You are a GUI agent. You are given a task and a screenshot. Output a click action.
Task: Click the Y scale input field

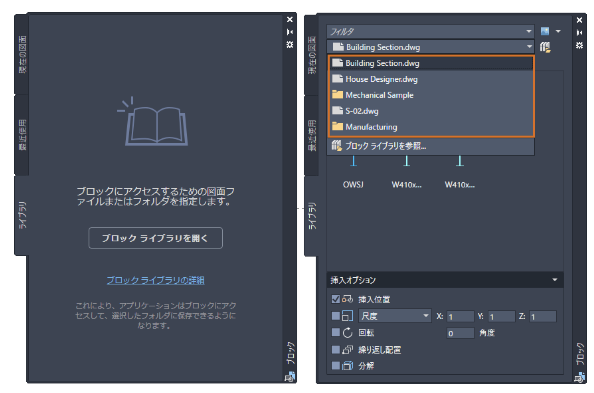502,316
